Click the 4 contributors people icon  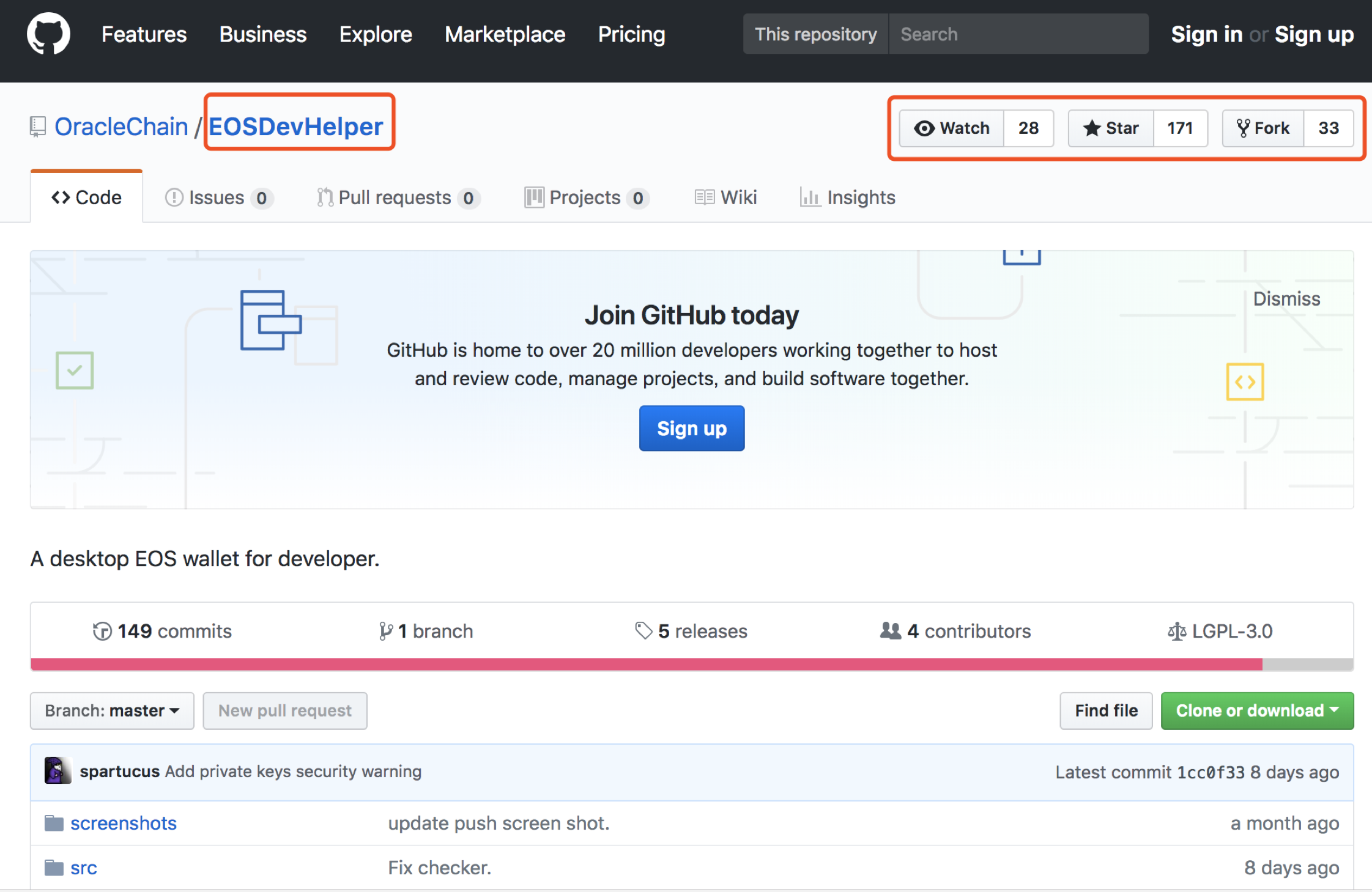[890, 630]
